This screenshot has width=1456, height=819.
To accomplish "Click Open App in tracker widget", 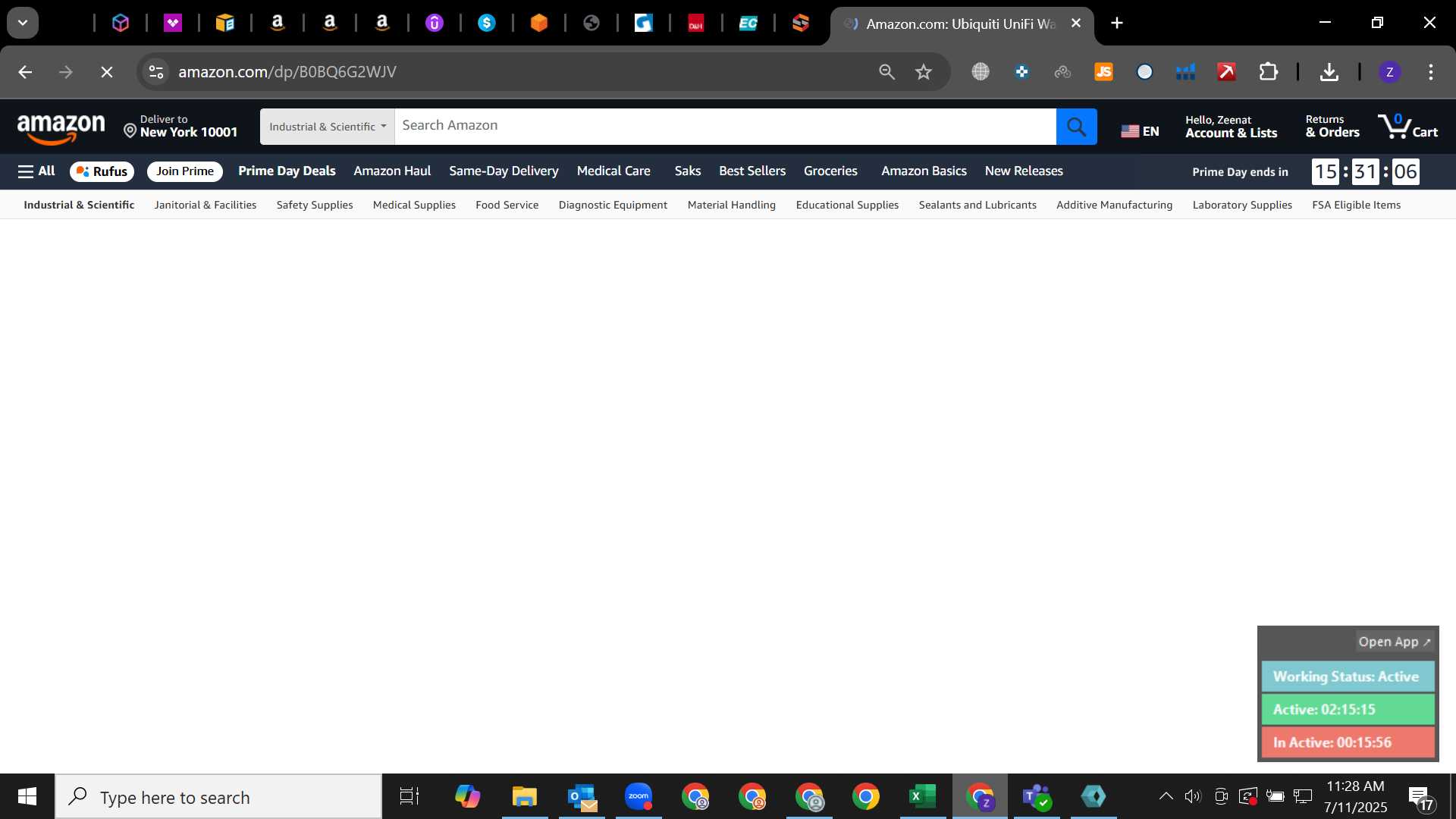I will [1394, 642].
